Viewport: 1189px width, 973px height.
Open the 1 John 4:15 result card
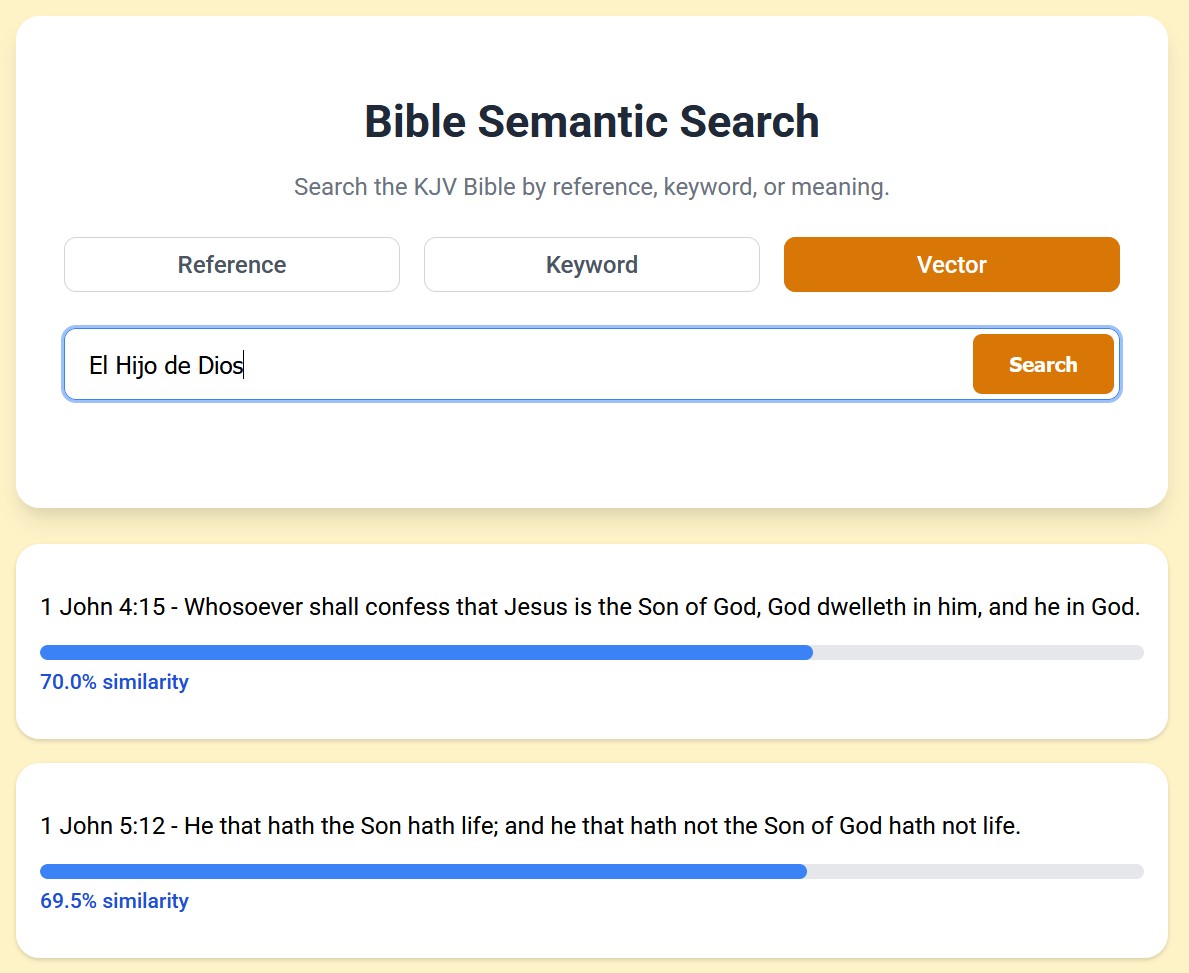594,640
